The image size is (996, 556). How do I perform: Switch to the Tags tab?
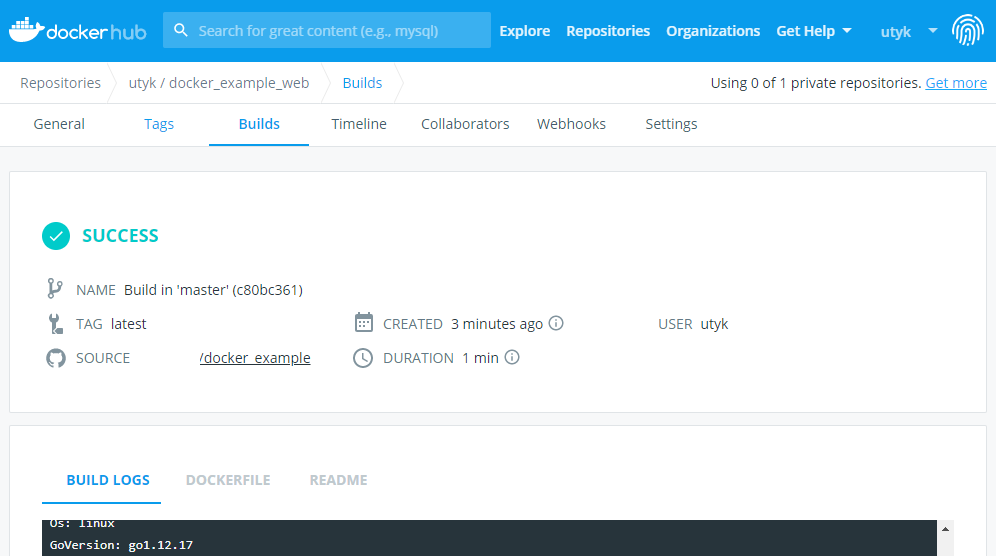pos(159,124)
